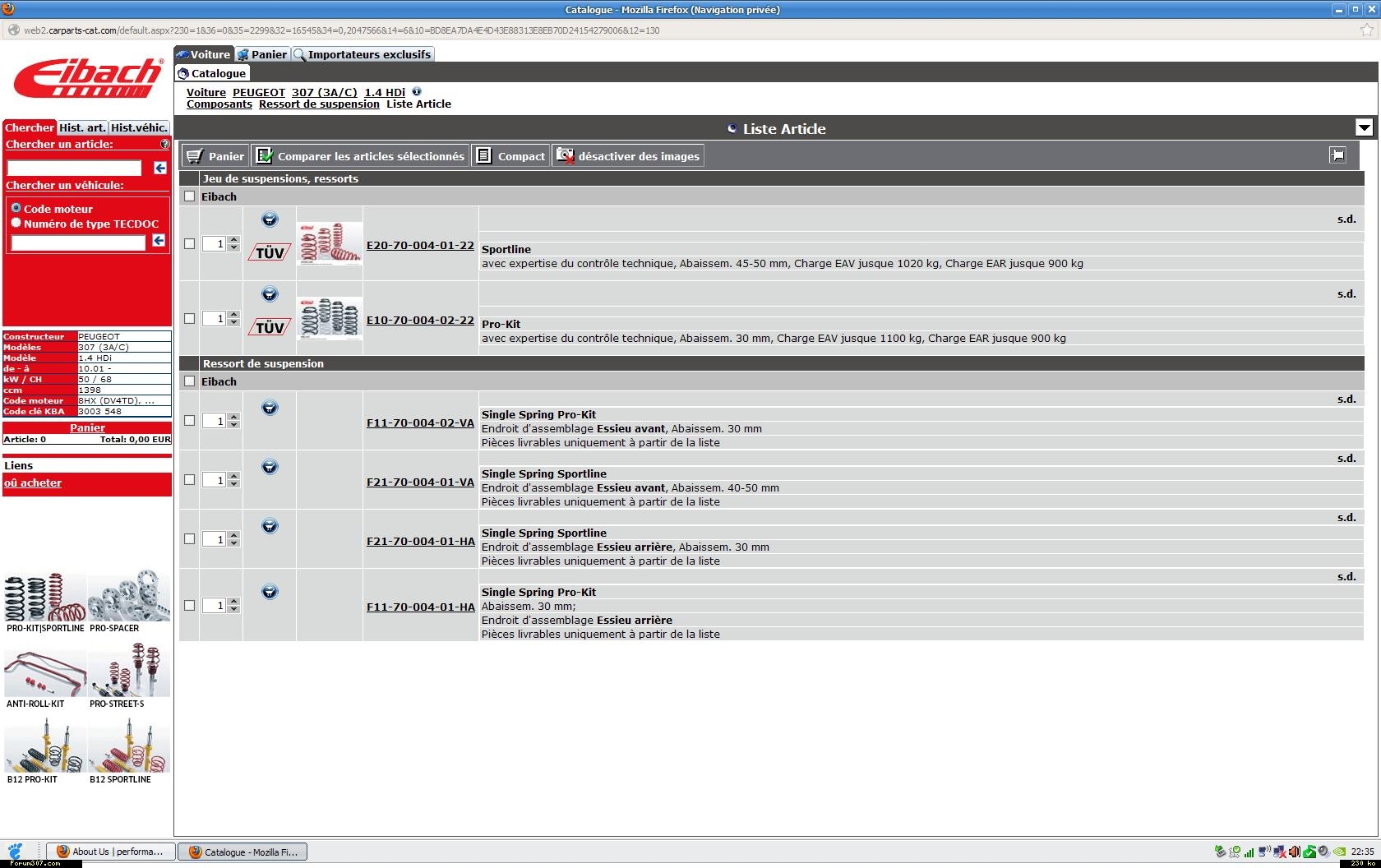
Task: Increase quantity stepper for E20-70-004-01-22
Action: pos(234,240)
